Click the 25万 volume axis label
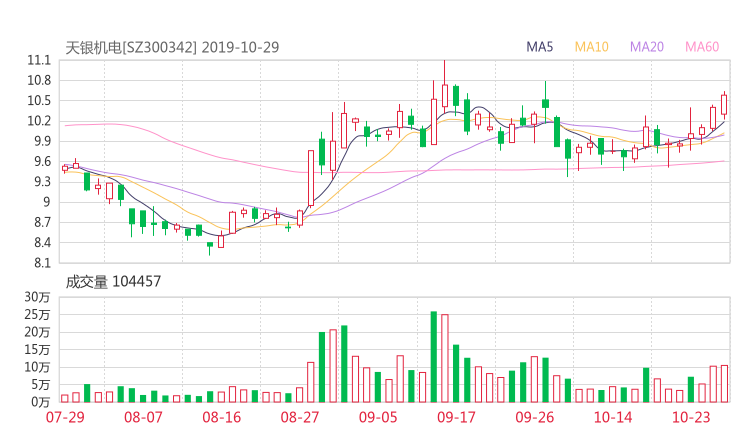Viewport: 740px width, 440px height. point(37,314)
